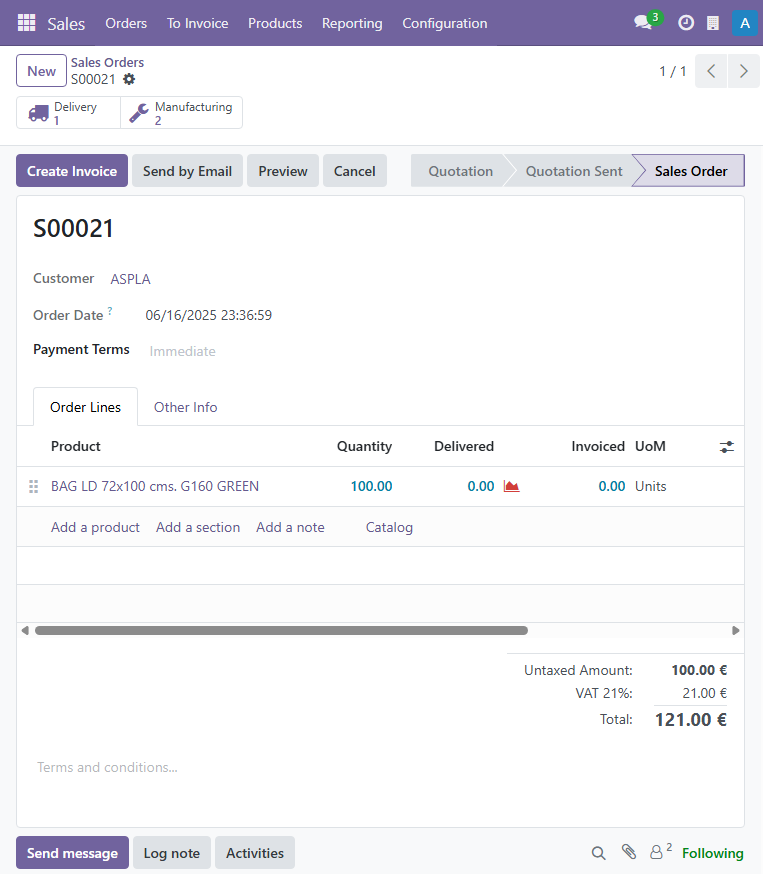
Task: Click the Payment Terms Immediate field
Action: click(182, 351)
